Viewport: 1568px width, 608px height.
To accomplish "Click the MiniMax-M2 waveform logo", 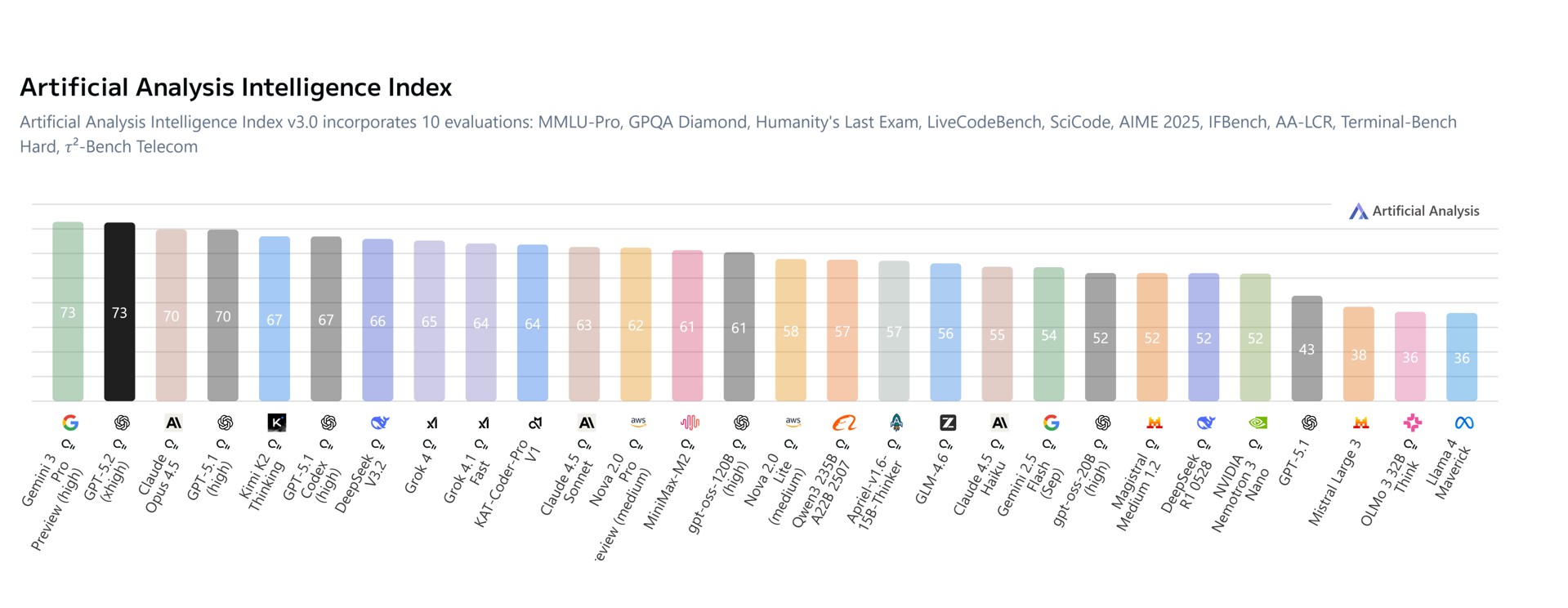I will pyautogui.click(x=690, y=422).
